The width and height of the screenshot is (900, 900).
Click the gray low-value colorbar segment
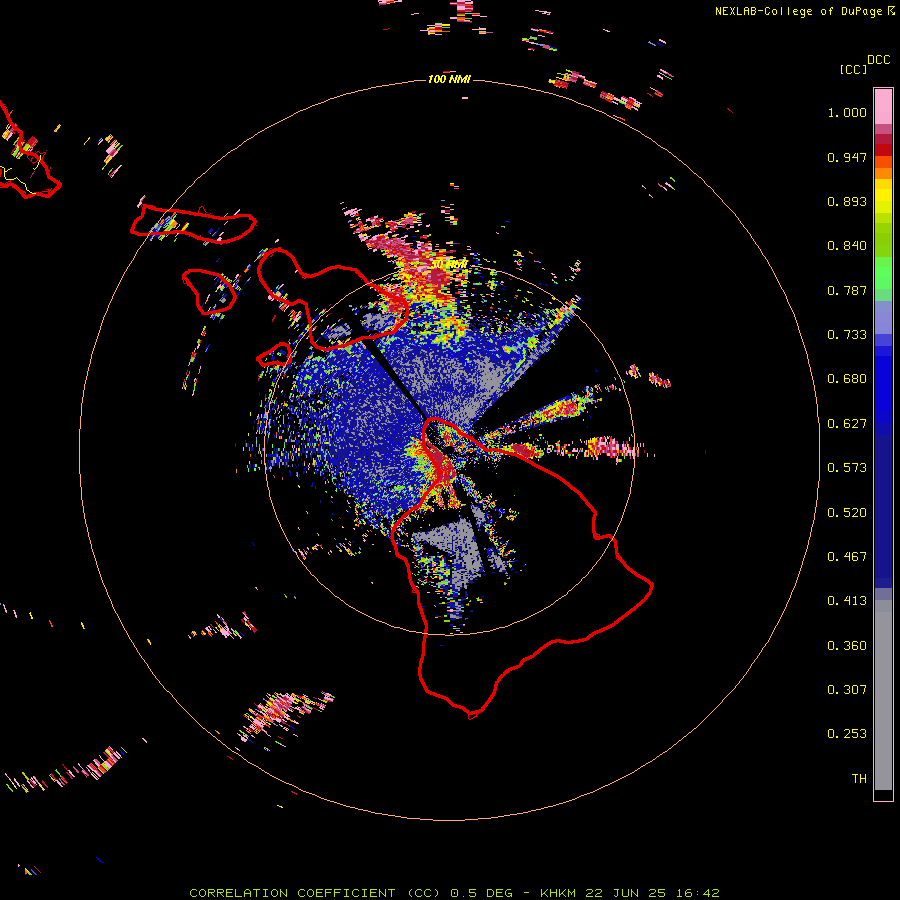point(883,695)
